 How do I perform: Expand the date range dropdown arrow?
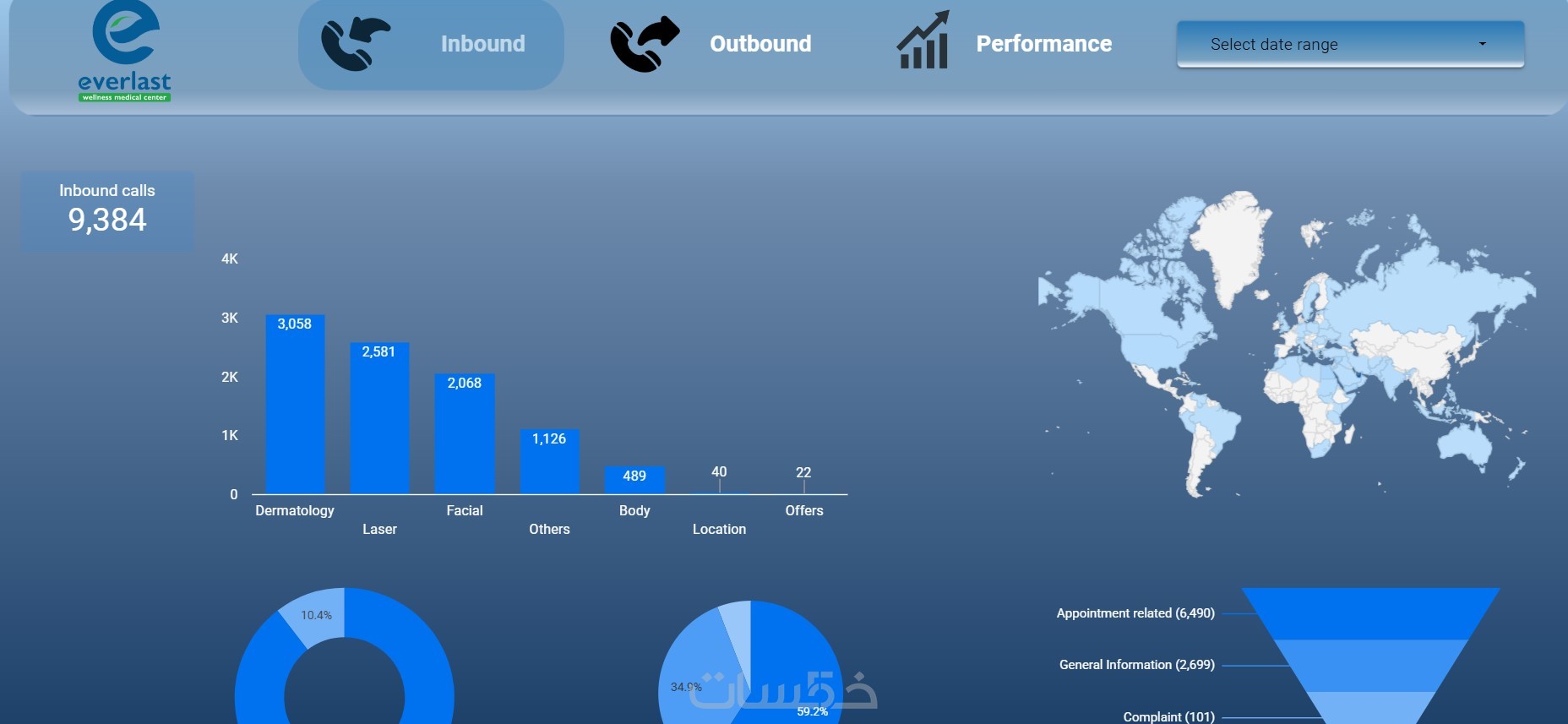point(1482,44)
